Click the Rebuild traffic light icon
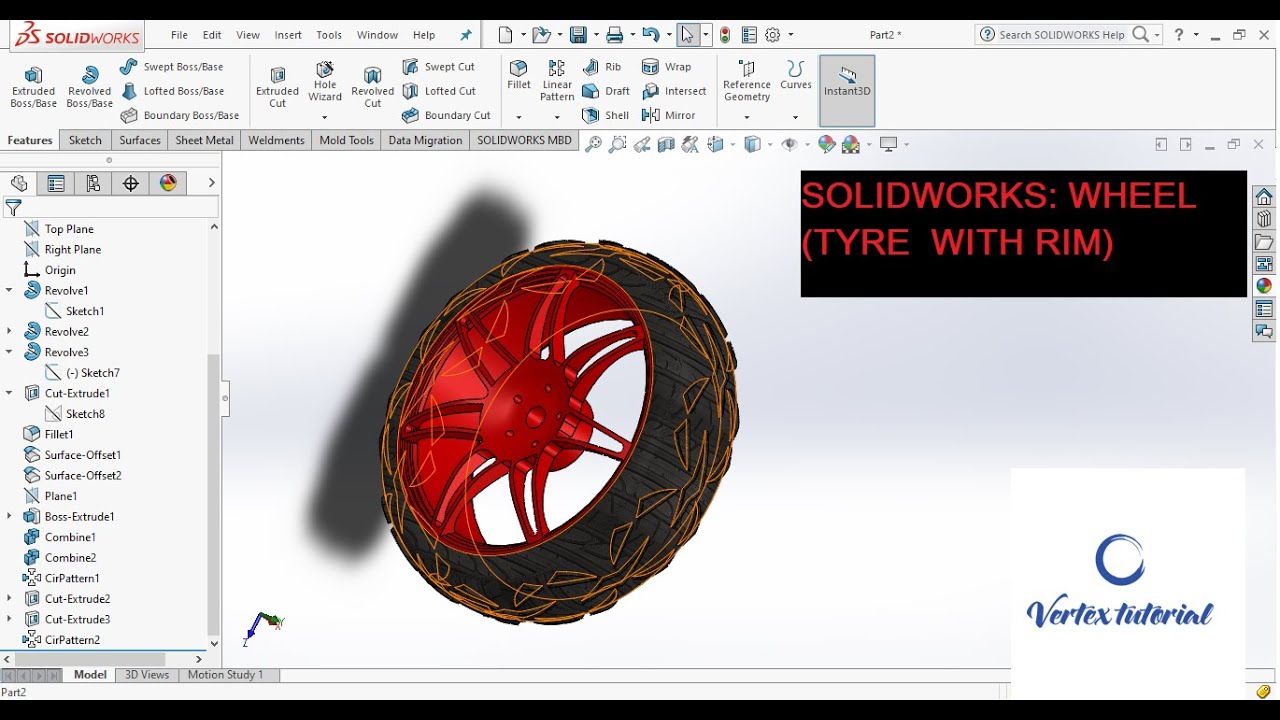This screenshot has width=1280, height=720. [x=724, y=35]
